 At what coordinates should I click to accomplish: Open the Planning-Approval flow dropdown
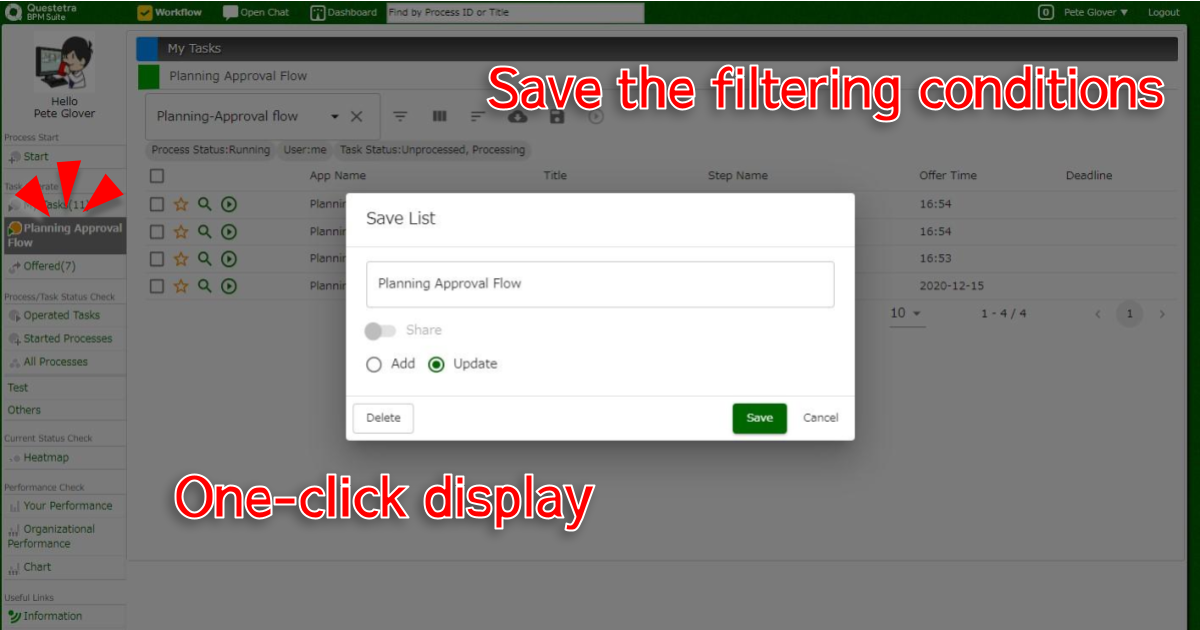(335, 117)
